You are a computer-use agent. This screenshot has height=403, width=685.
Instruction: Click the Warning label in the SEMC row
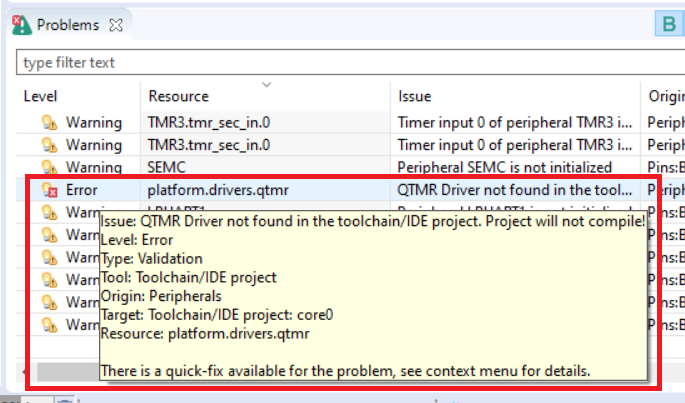94,167
